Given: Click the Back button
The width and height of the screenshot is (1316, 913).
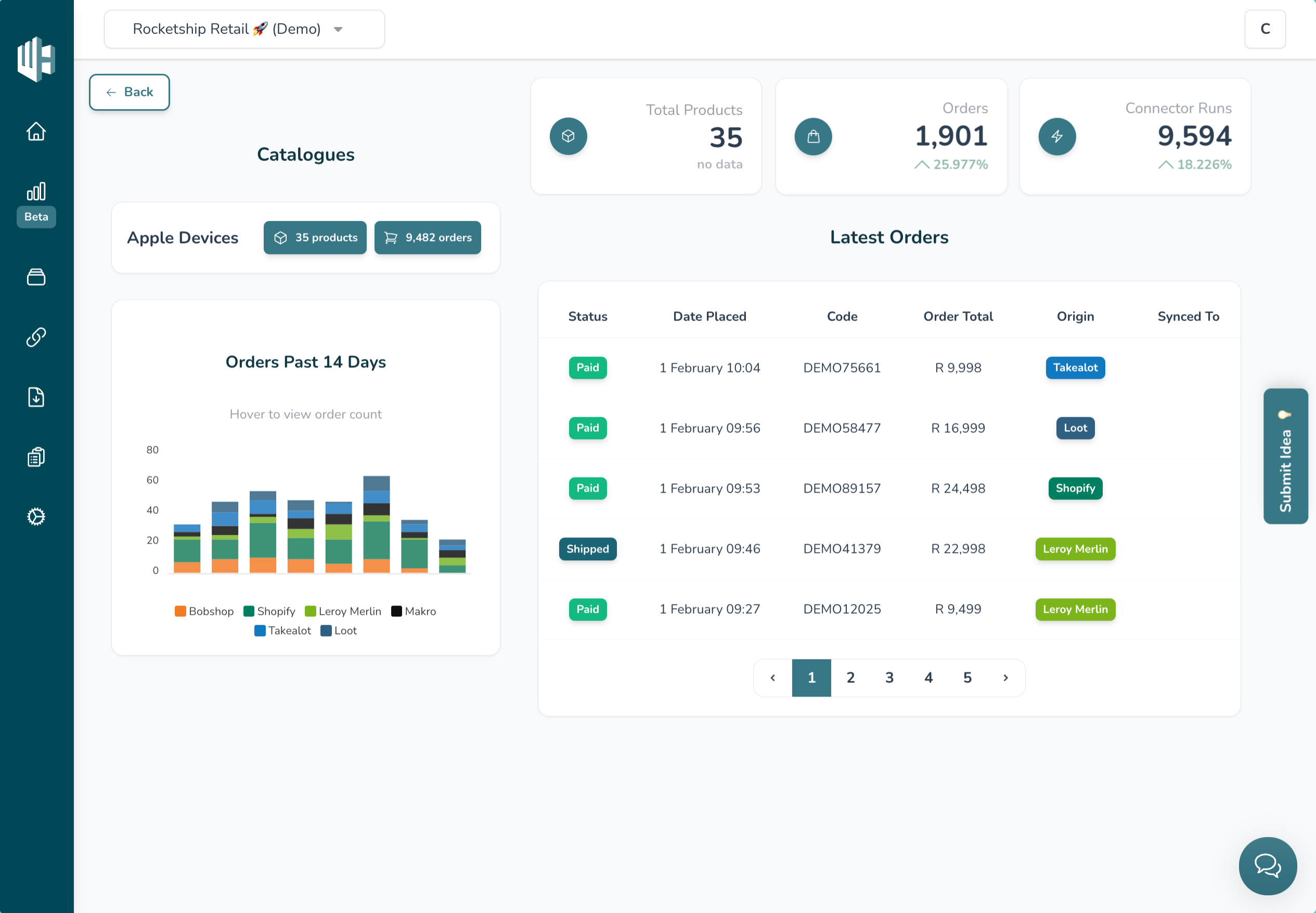Looking at the screenshot, I should tap(129, 92).
